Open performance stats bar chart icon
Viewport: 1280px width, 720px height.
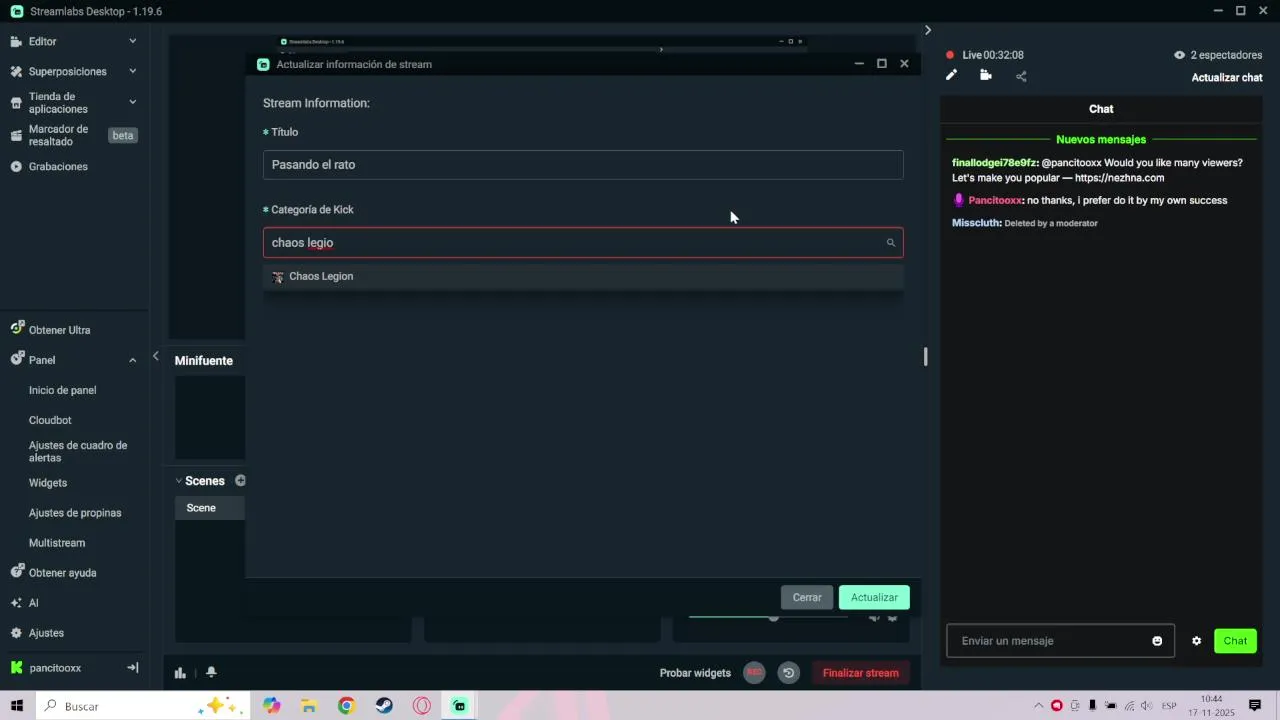click(180, 673)
